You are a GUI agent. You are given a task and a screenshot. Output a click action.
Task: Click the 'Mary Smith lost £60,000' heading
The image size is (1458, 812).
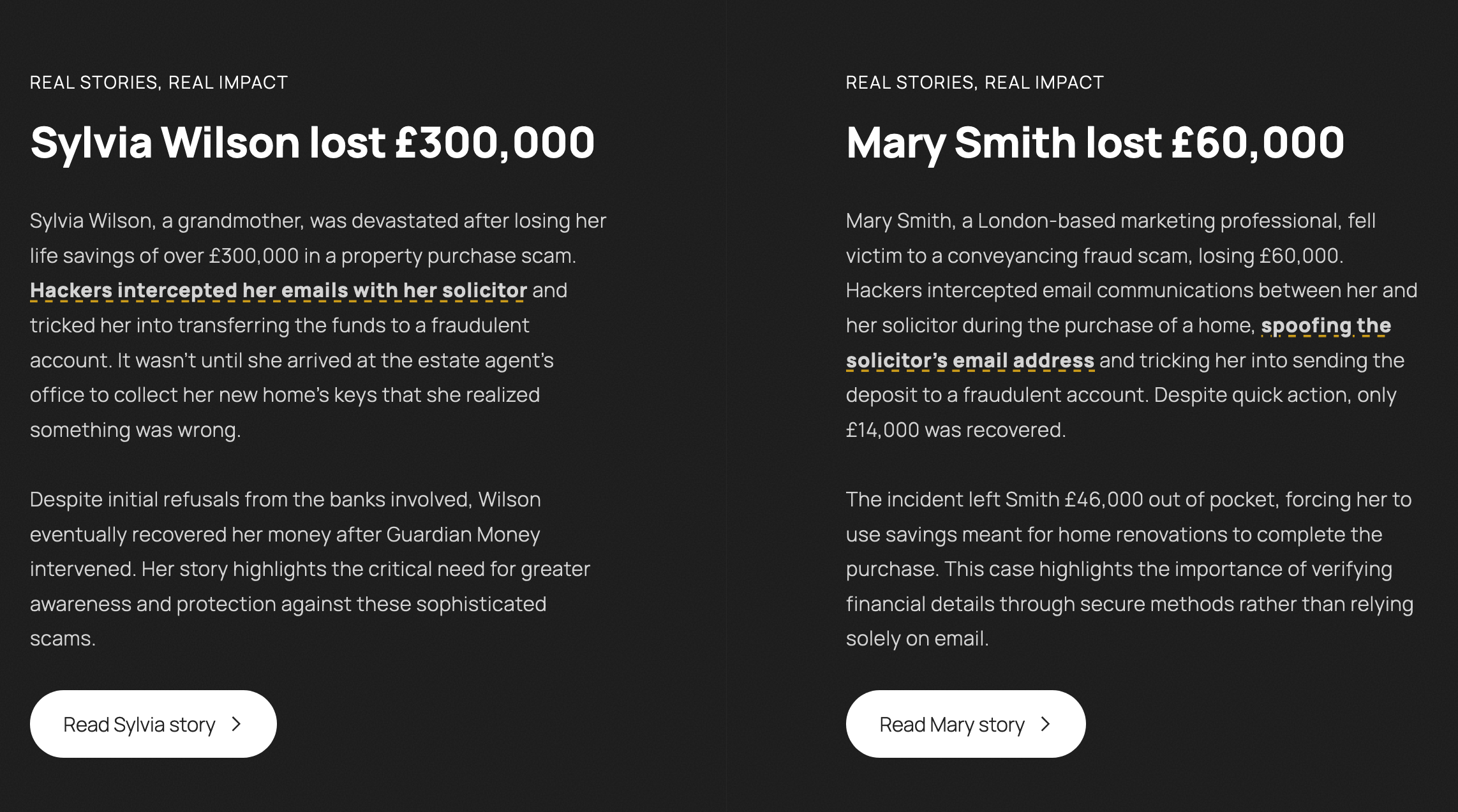point(1095,143)
